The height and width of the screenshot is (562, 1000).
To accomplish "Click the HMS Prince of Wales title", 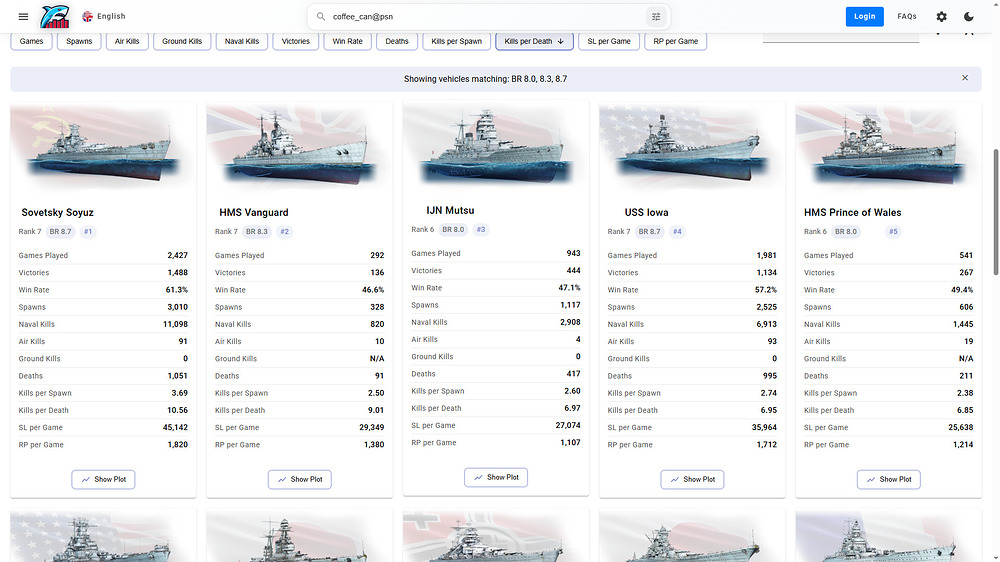I will [853, 212].
